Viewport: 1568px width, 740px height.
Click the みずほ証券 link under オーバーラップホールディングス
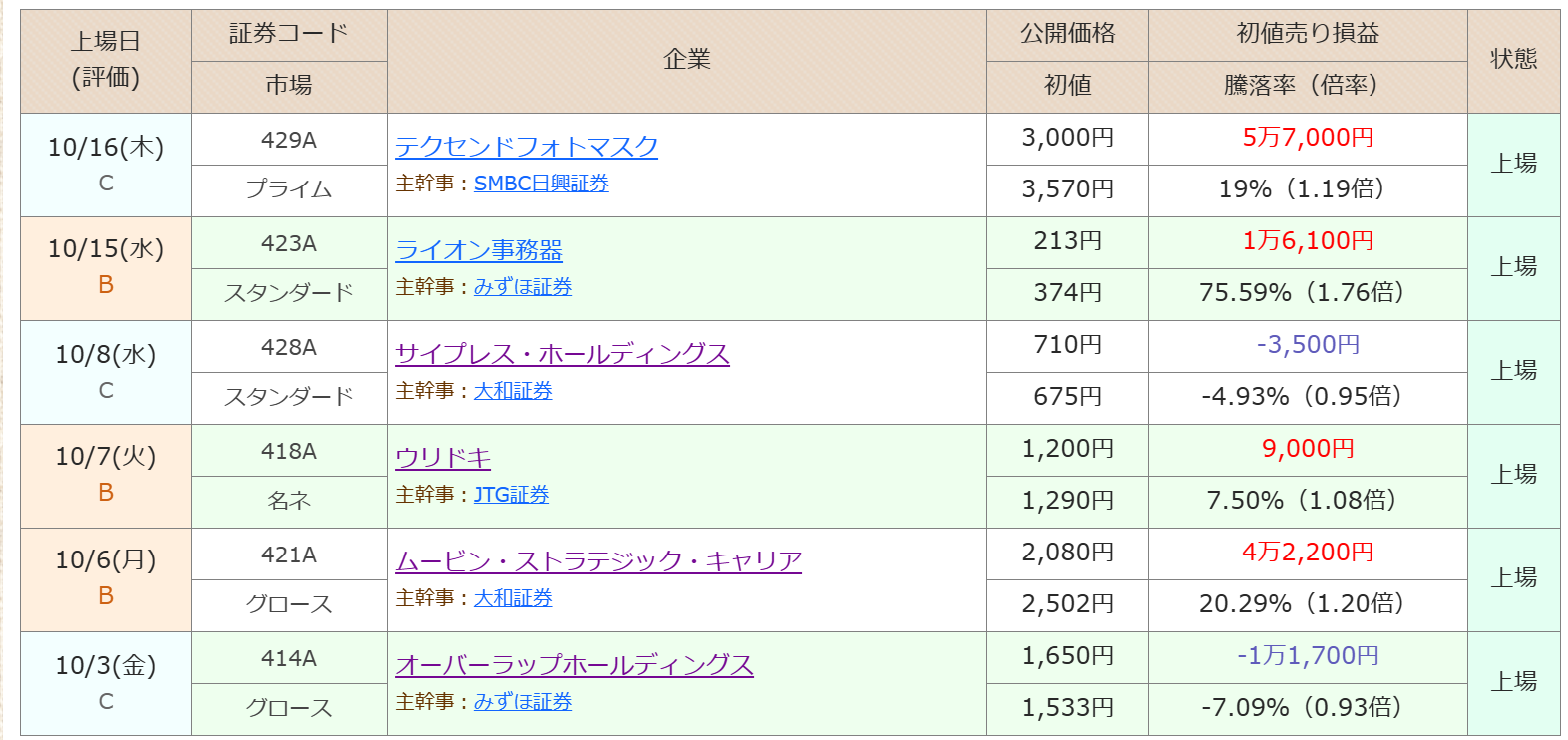(522, 702)
